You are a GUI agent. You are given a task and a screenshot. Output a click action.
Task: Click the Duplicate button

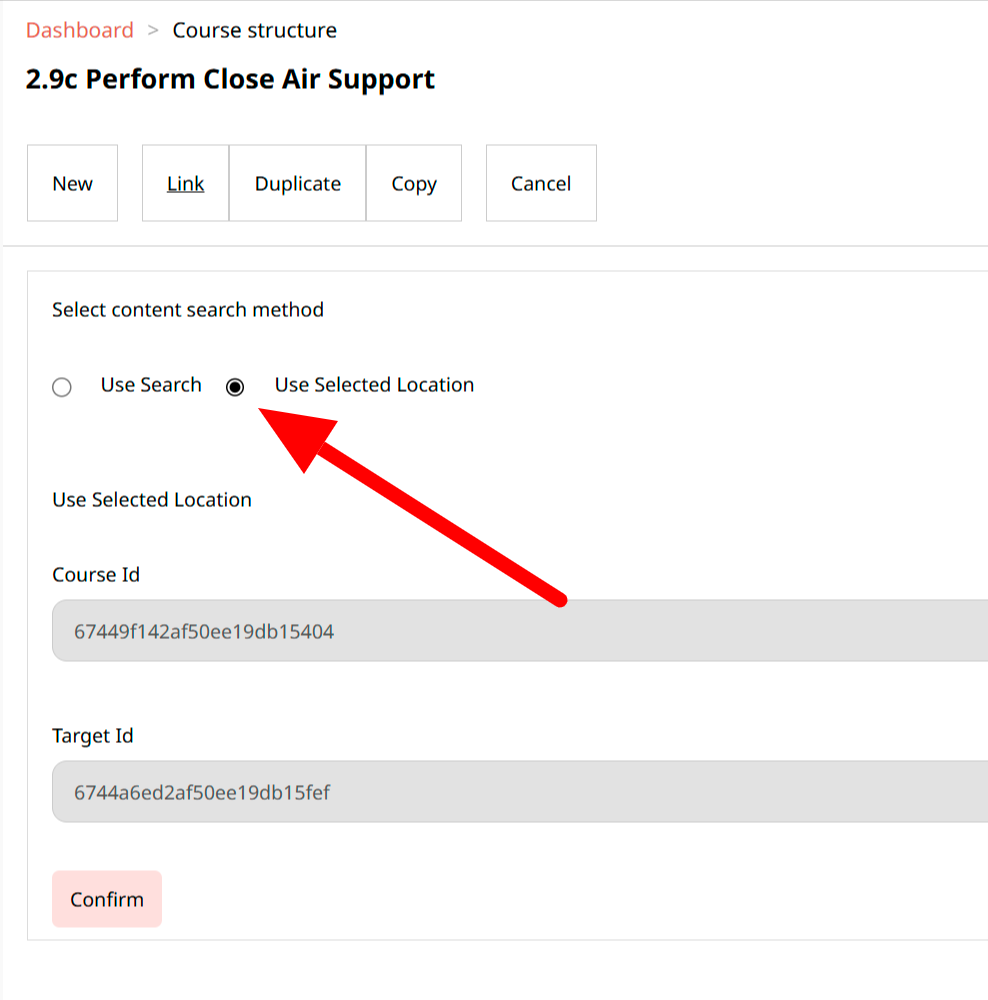click(x=297, y=183)
